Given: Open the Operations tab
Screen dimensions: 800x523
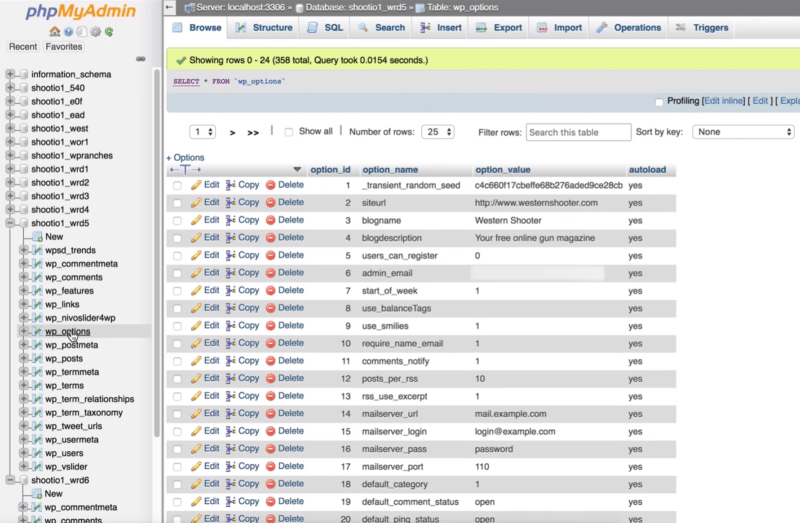Looking at the screenshot, I should [629, 28].
